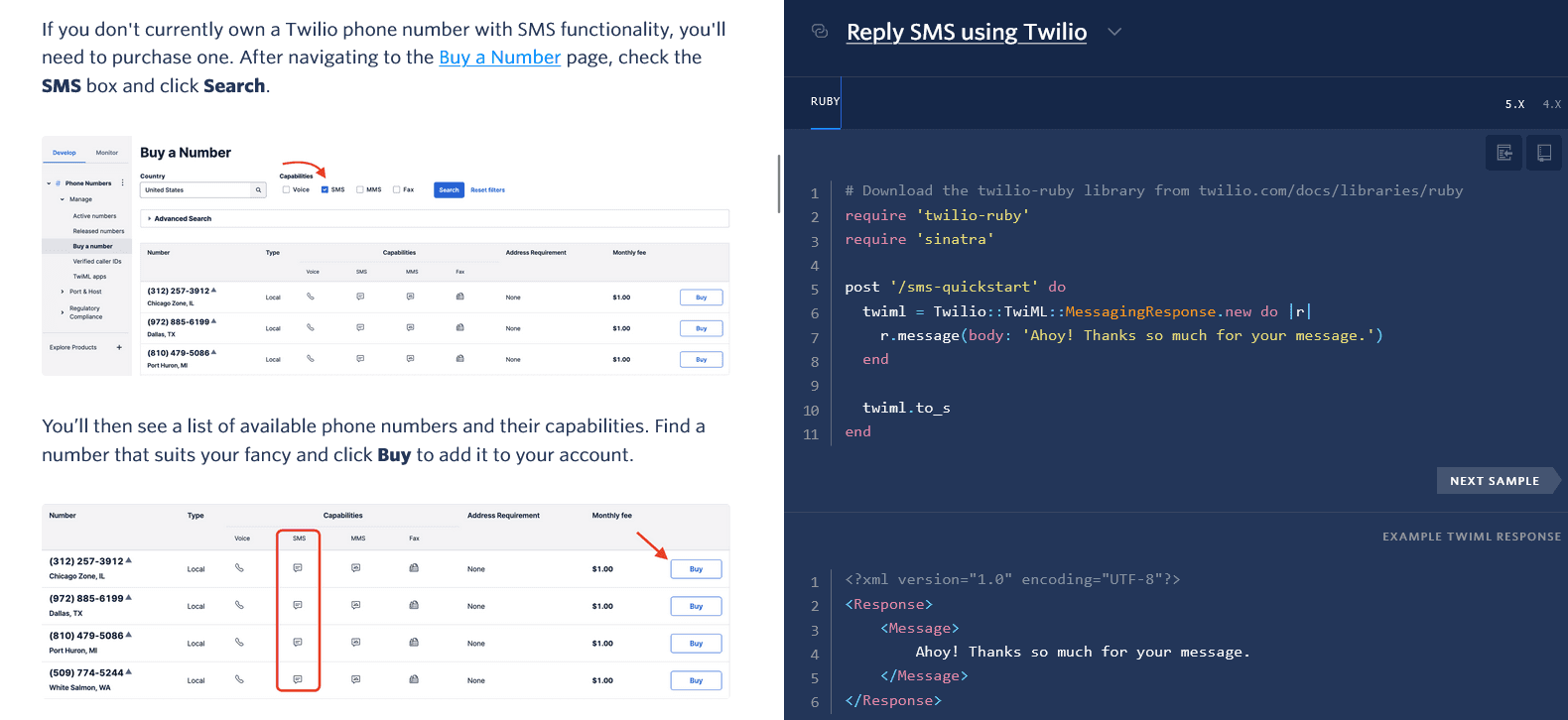Viewport: 1568px width, 720px height.
Task: Click SMS icon for (972) 885-6199 under Buy a Number heading
Action: [x=360, y=327]
